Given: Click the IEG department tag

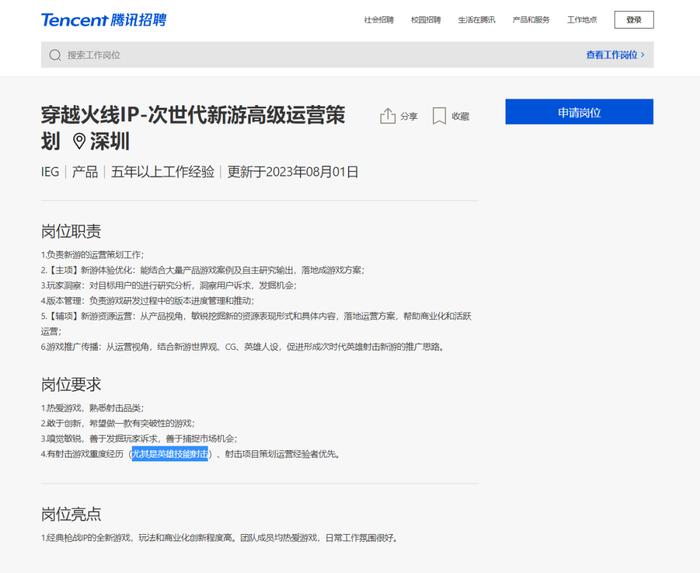Looking at the screenshot, I should coord(50,172).
